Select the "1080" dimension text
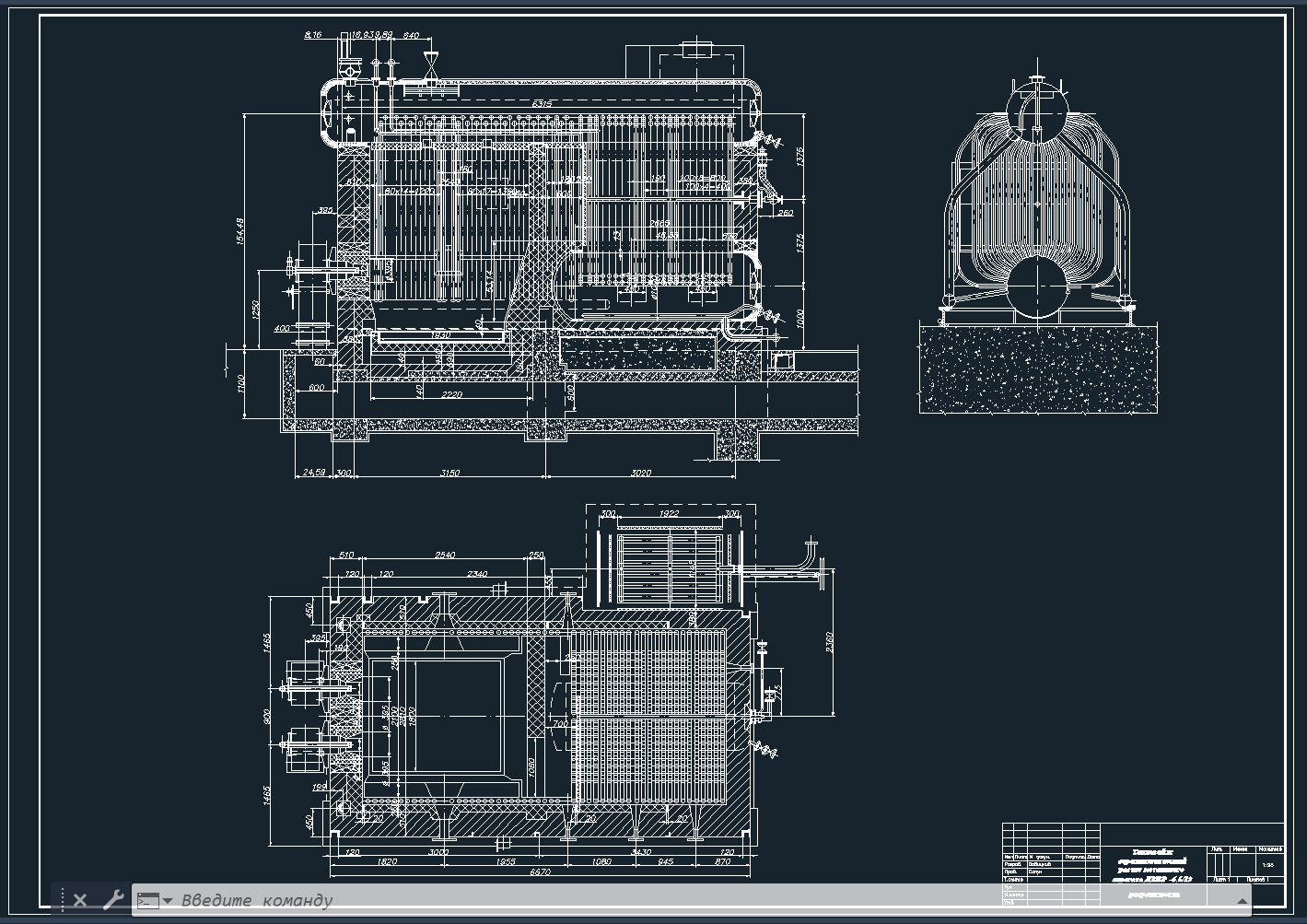This screenshot has width=1307, height=924. [600, 861]
